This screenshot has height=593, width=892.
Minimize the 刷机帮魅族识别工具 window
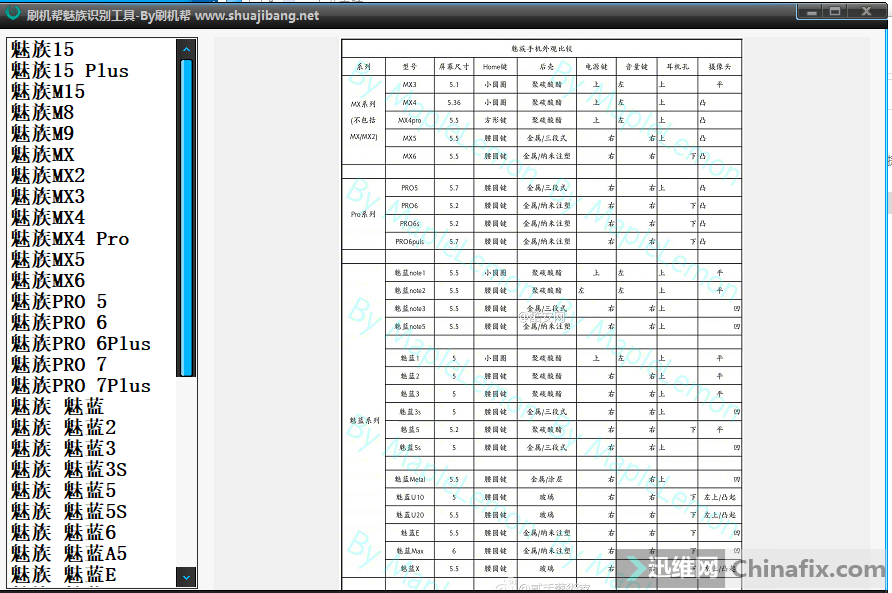pyautogui.click(x=812, y=11)
